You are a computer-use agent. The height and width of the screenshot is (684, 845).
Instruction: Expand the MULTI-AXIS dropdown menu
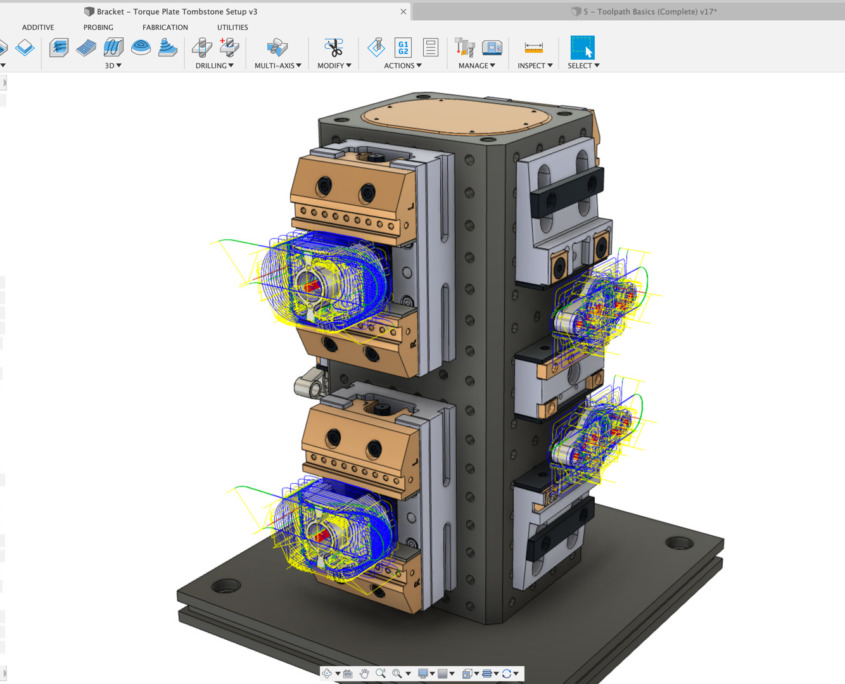coord(278,66)
